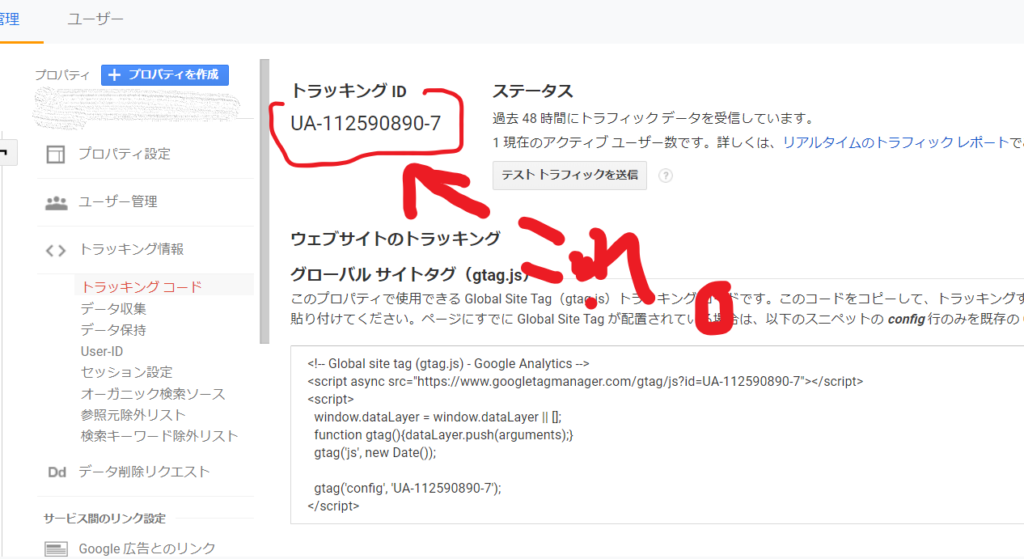Select オーガニック検索ソース submenu item
1024x559 pixels.
click(x=153, y=394)
